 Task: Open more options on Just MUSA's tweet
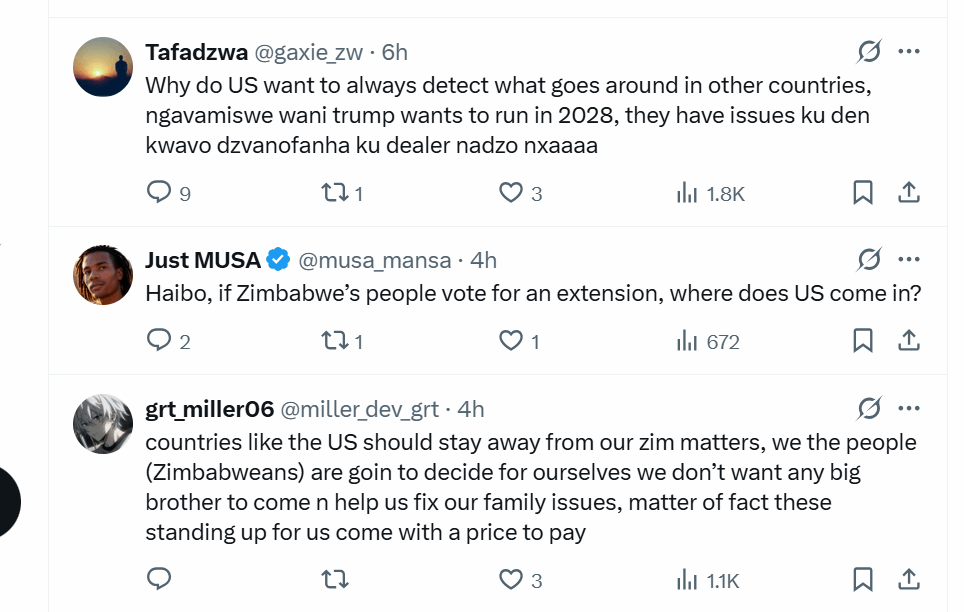pos(908,260)
